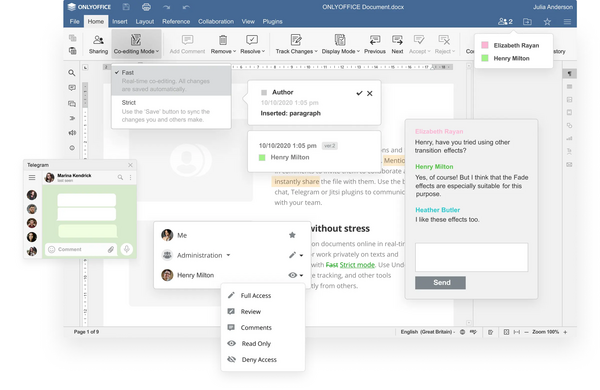600x390 pixels.
Task: Accept the change with the checkmark icon
Action: [359, 93]
